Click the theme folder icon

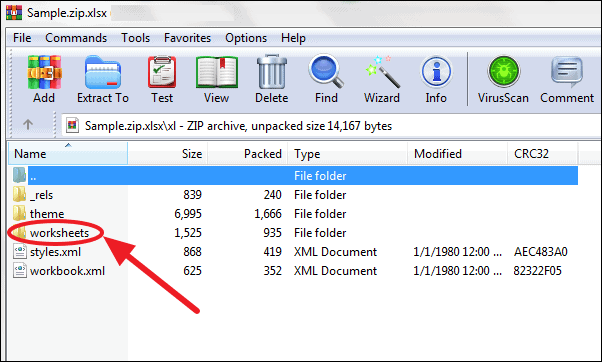point(19,213)
